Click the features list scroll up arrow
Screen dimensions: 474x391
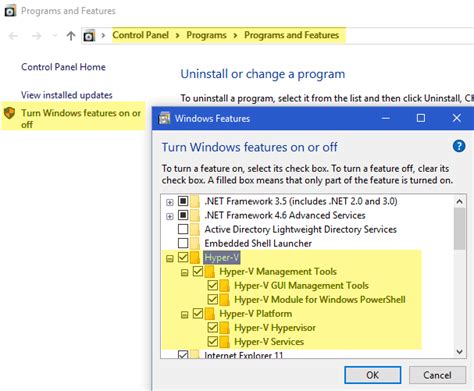click(x=460, y=201)
